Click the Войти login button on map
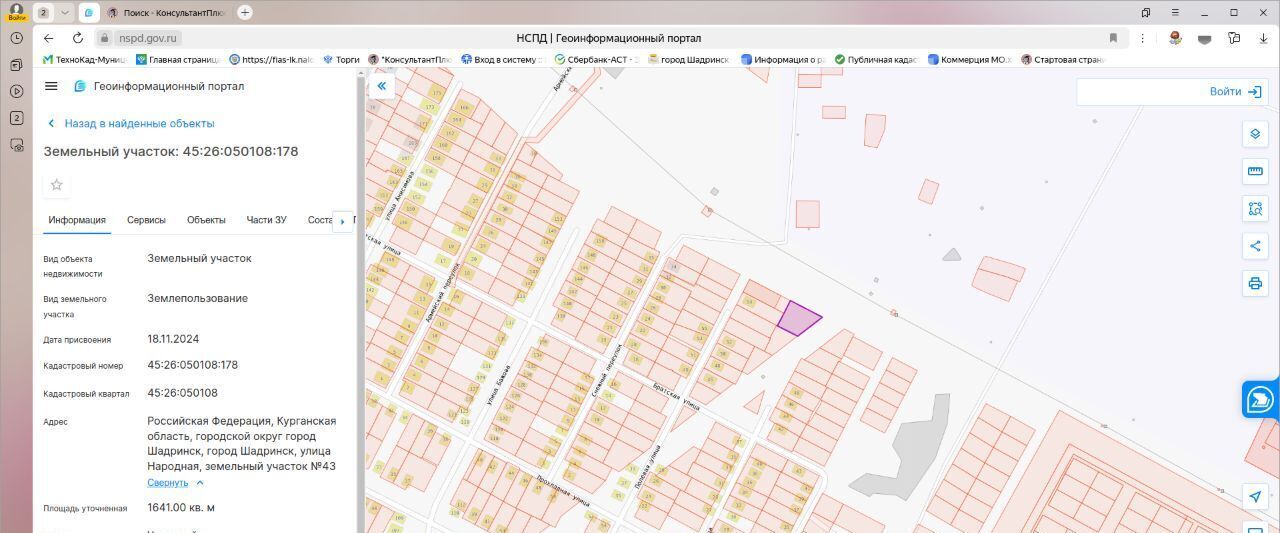The image size is (1280, 533). tap(1235, 91)
